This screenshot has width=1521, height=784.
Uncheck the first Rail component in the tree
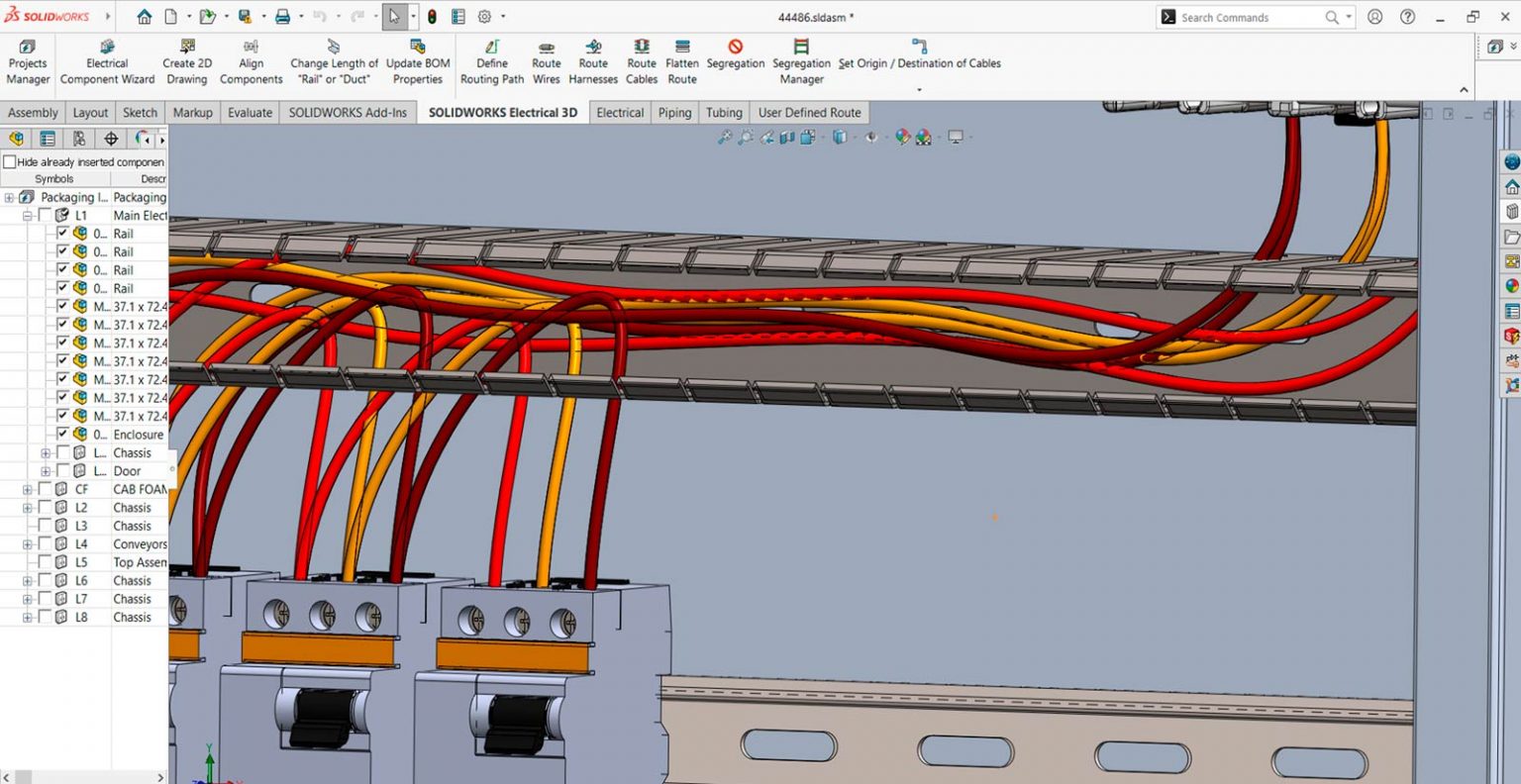62,234
